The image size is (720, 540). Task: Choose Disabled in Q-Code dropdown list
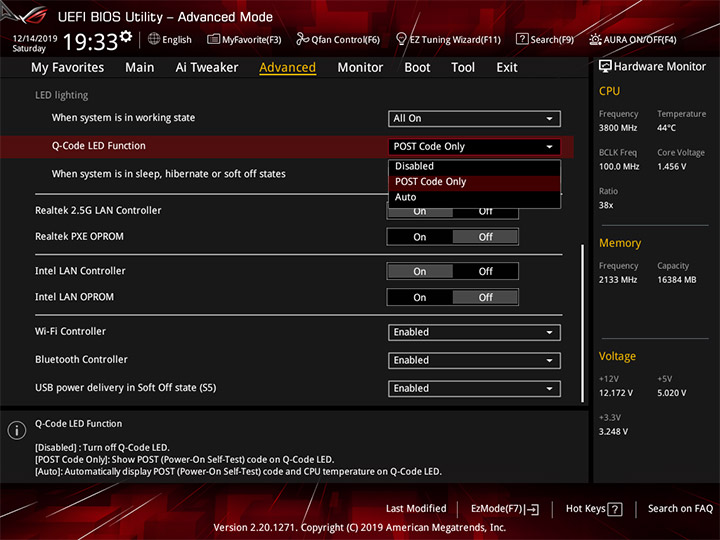pyautogui.click(x=474, y=166)
